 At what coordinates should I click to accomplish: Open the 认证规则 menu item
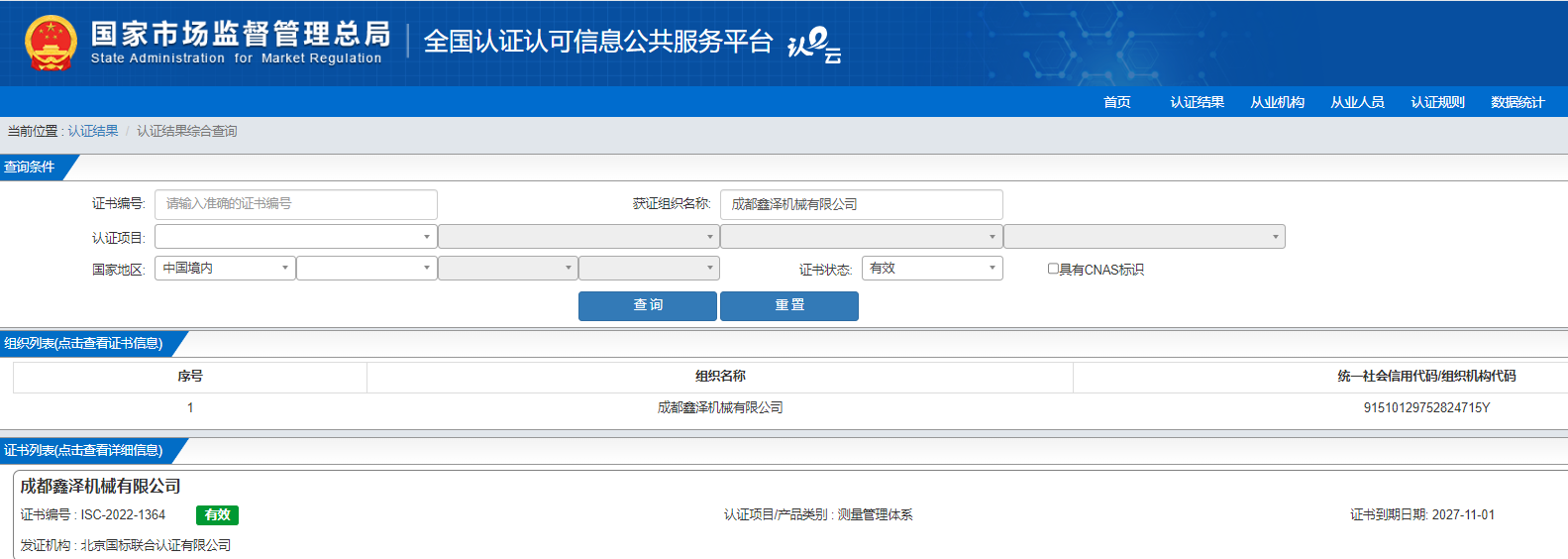click(x=1437, y=102)
